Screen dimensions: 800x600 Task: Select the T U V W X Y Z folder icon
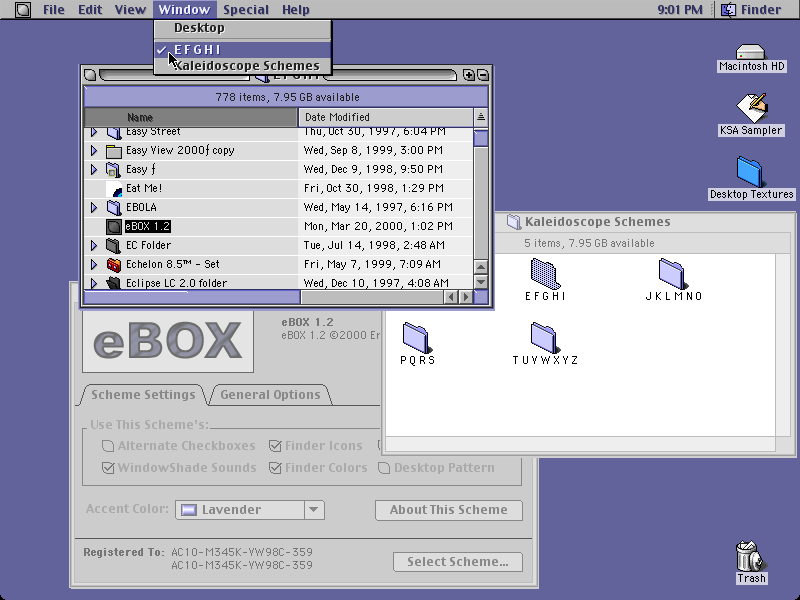pos(545,337)
